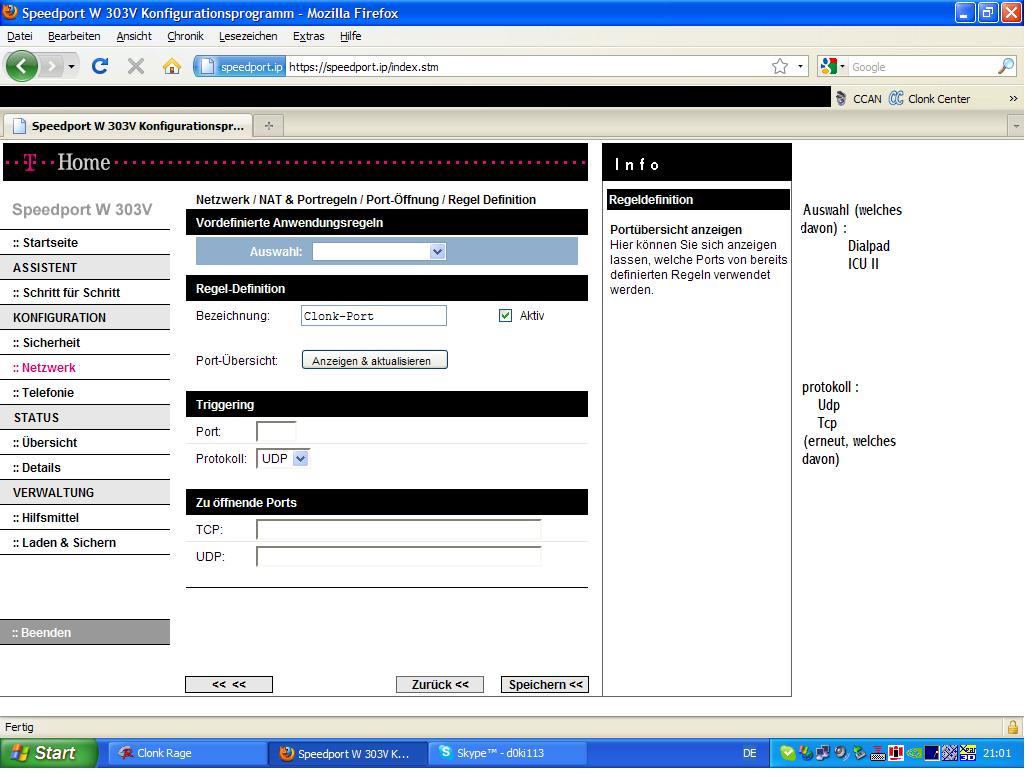Screen dimensions: 1032x777
Task: Click the taskbar clock 21:01
Action: [x=996, y=753]
